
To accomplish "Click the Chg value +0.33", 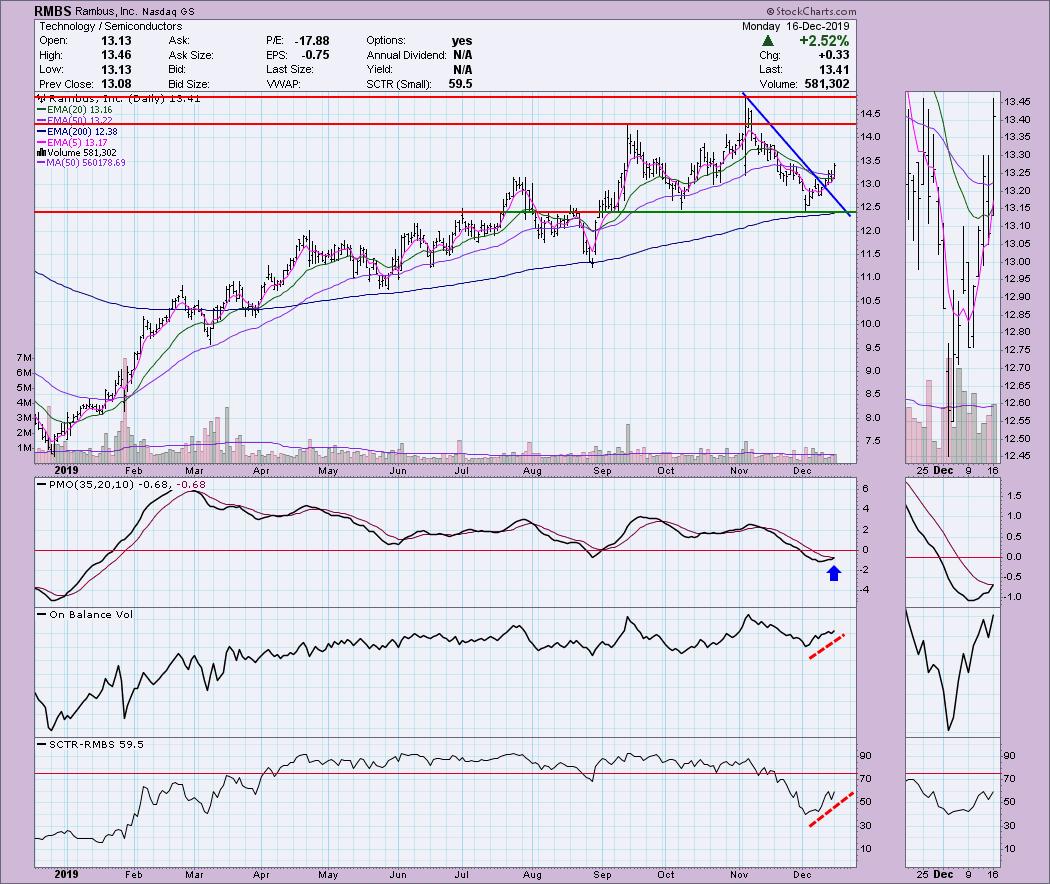I will pos(834,55).
